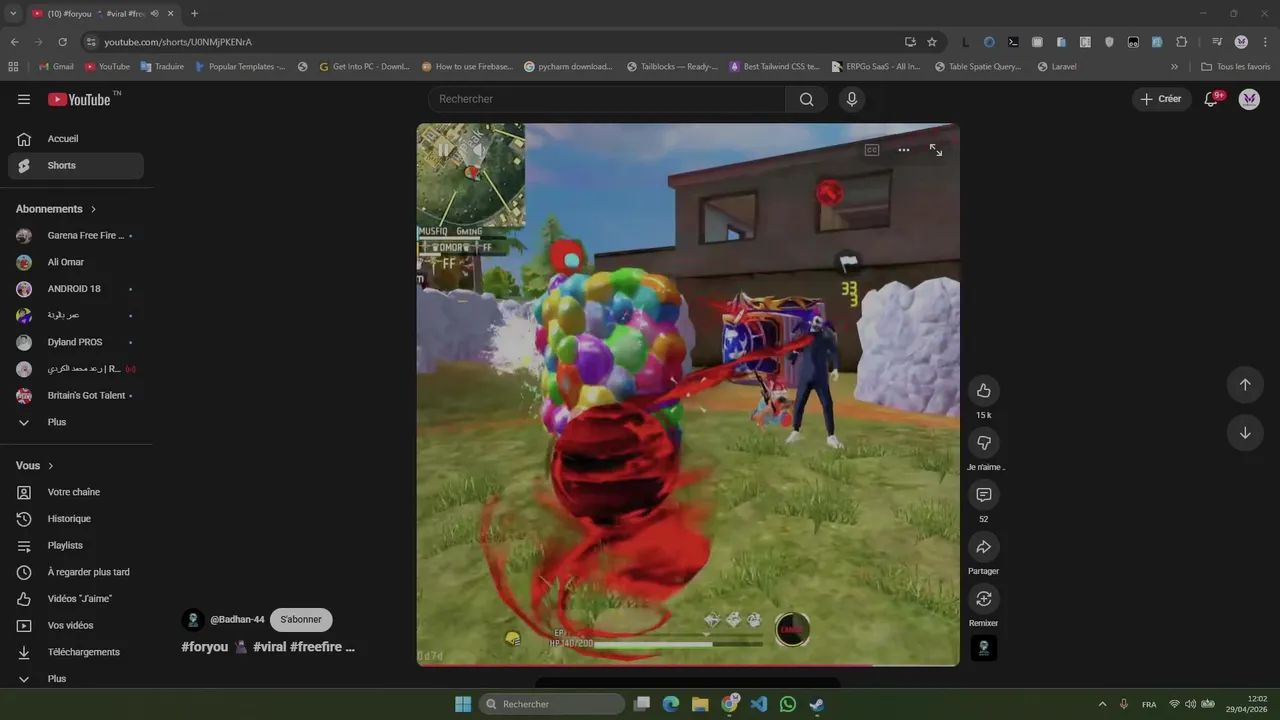Open Téléchargements in the sidebar
Viewport: 1280px width, 720px height.
point(76,652)
